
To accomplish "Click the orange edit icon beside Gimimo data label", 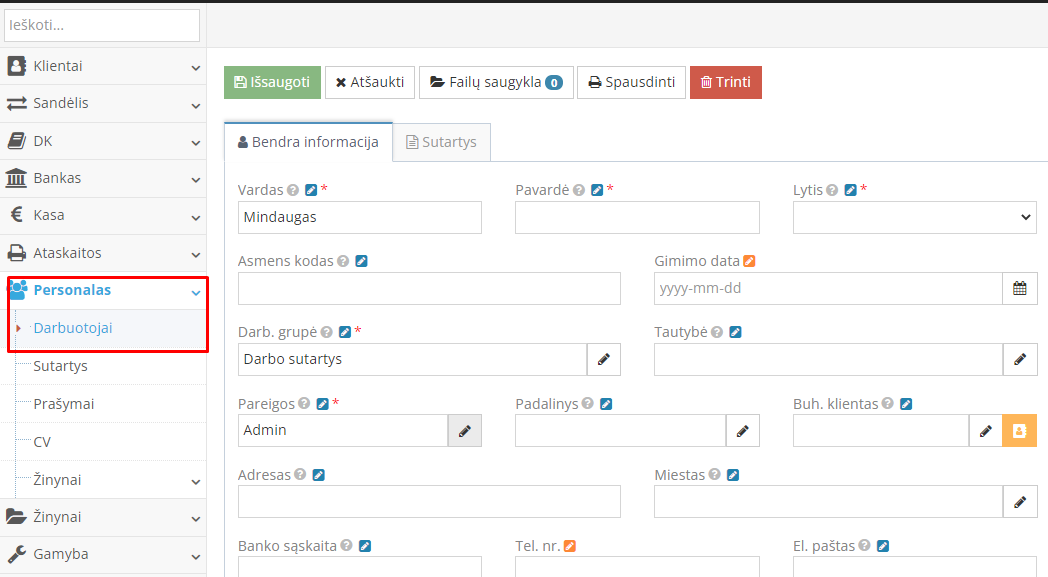I will (x=749, y=261).
